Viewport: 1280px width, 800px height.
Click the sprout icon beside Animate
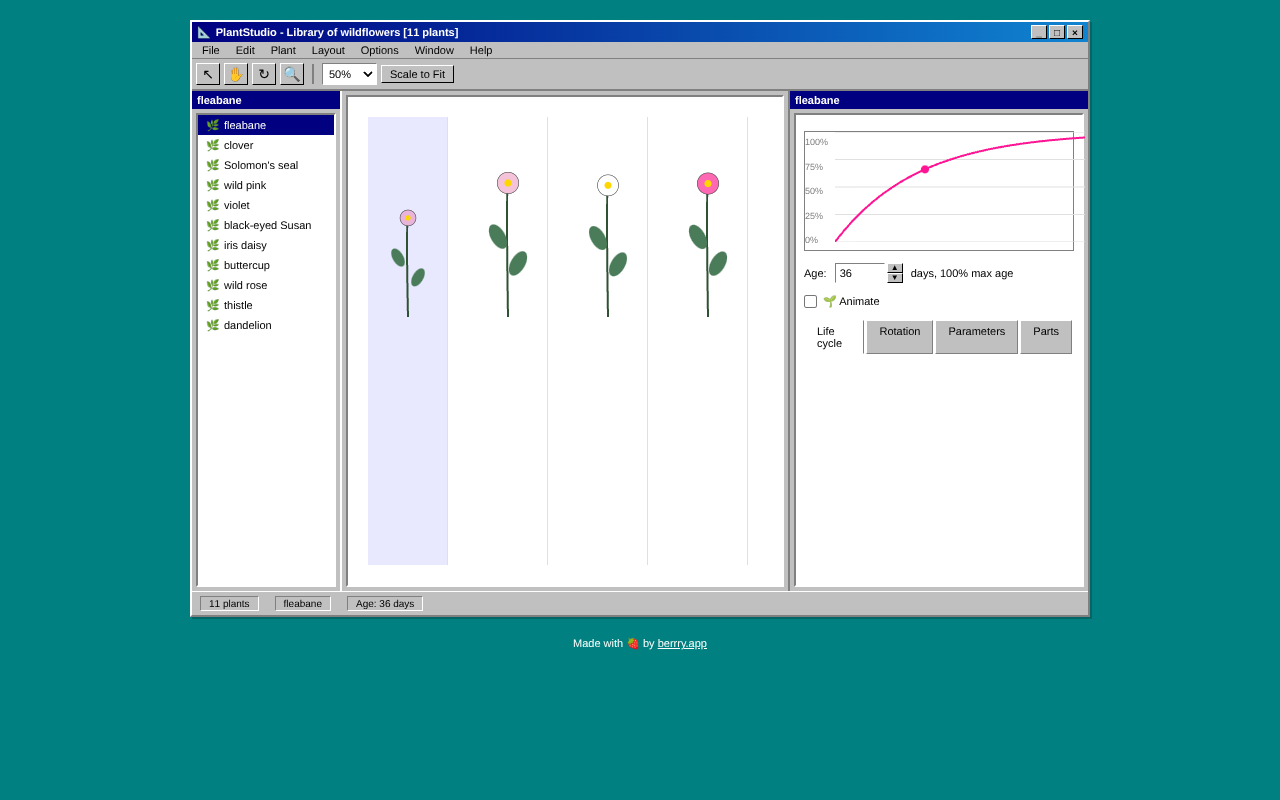point(828,300)
